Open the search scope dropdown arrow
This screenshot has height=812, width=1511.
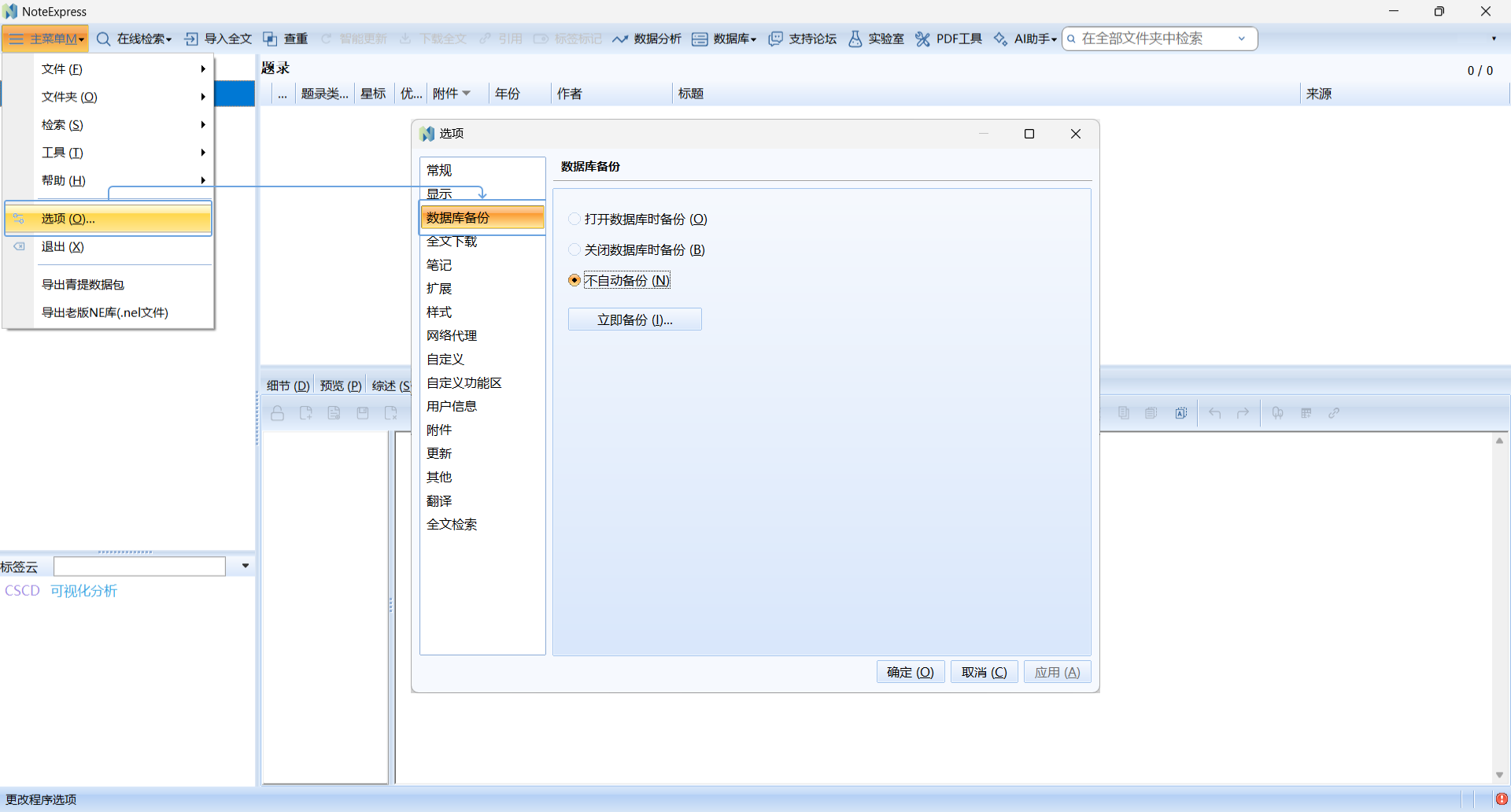1242,39
